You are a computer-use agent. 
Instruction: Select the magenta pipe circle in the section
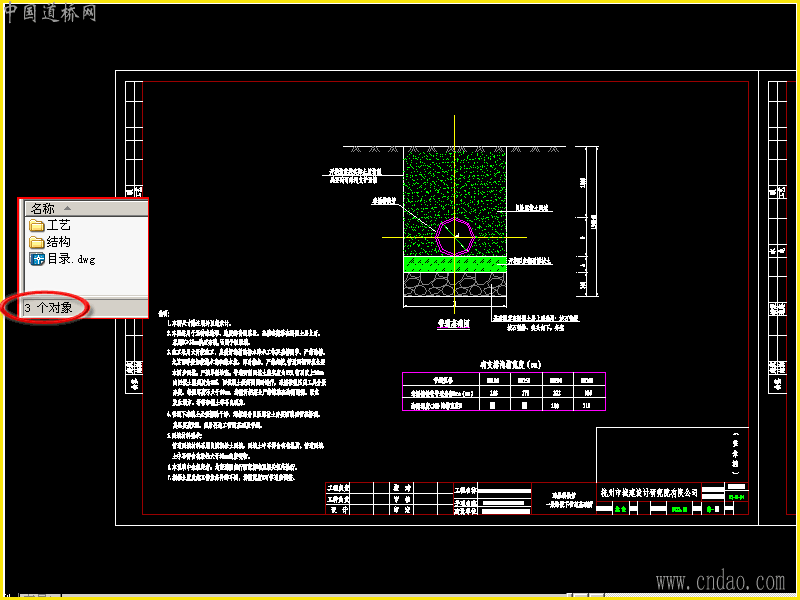coord(455,236)
